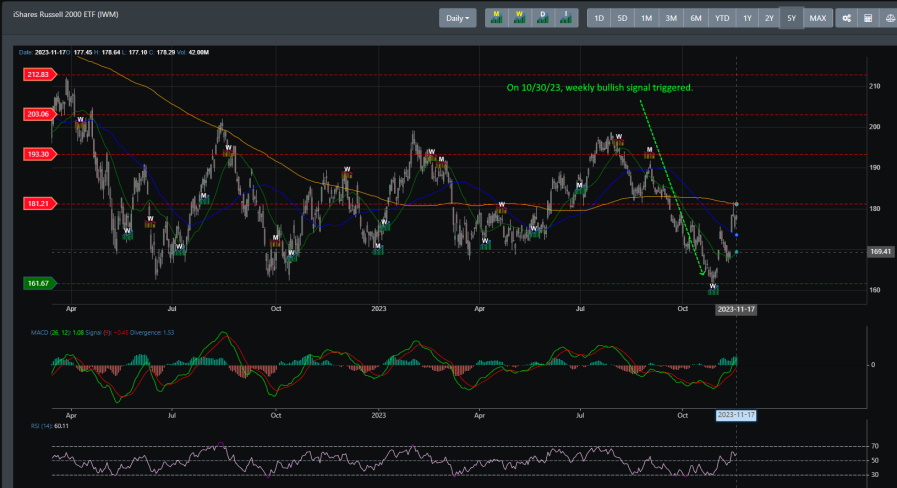Click the MACD 0 axis label

(873, 364)
